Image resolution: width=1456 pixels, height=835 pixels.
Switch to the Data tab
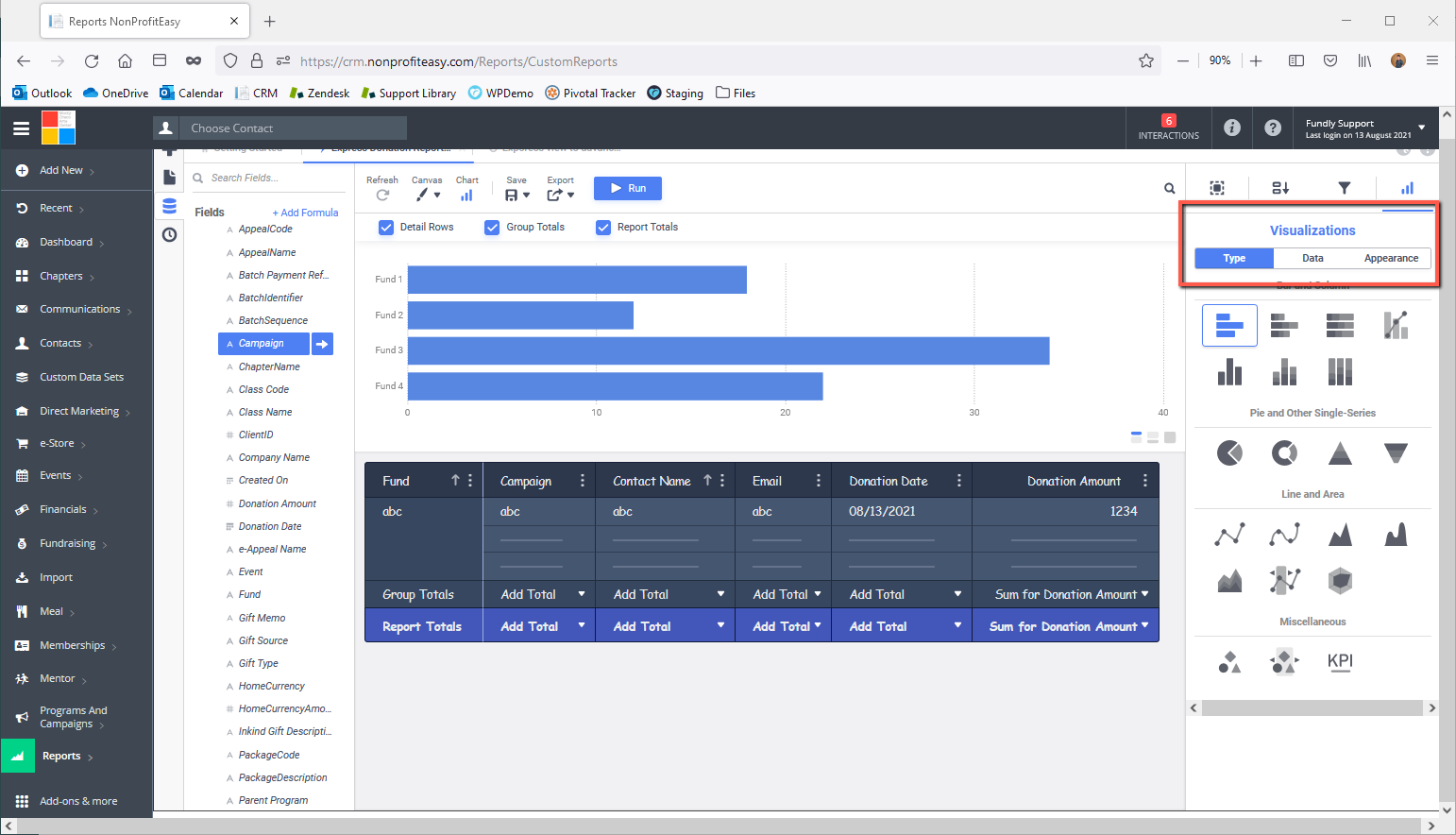coord(1312,258)
